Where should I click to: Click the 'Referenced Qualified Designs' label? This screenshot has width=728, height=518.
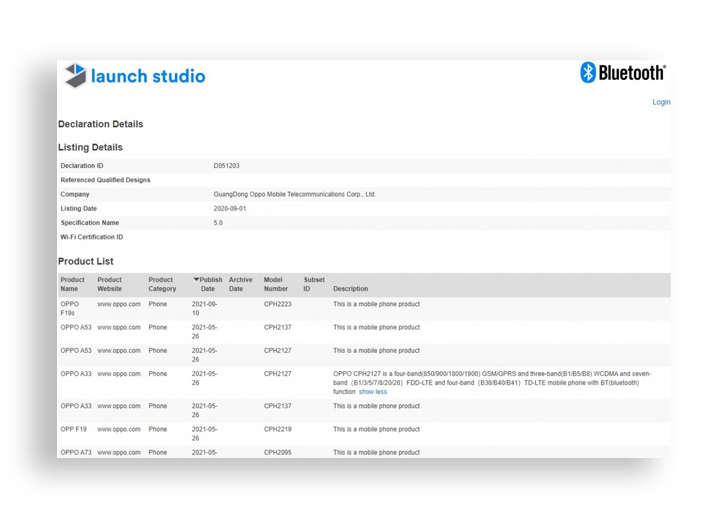(105, 180)
